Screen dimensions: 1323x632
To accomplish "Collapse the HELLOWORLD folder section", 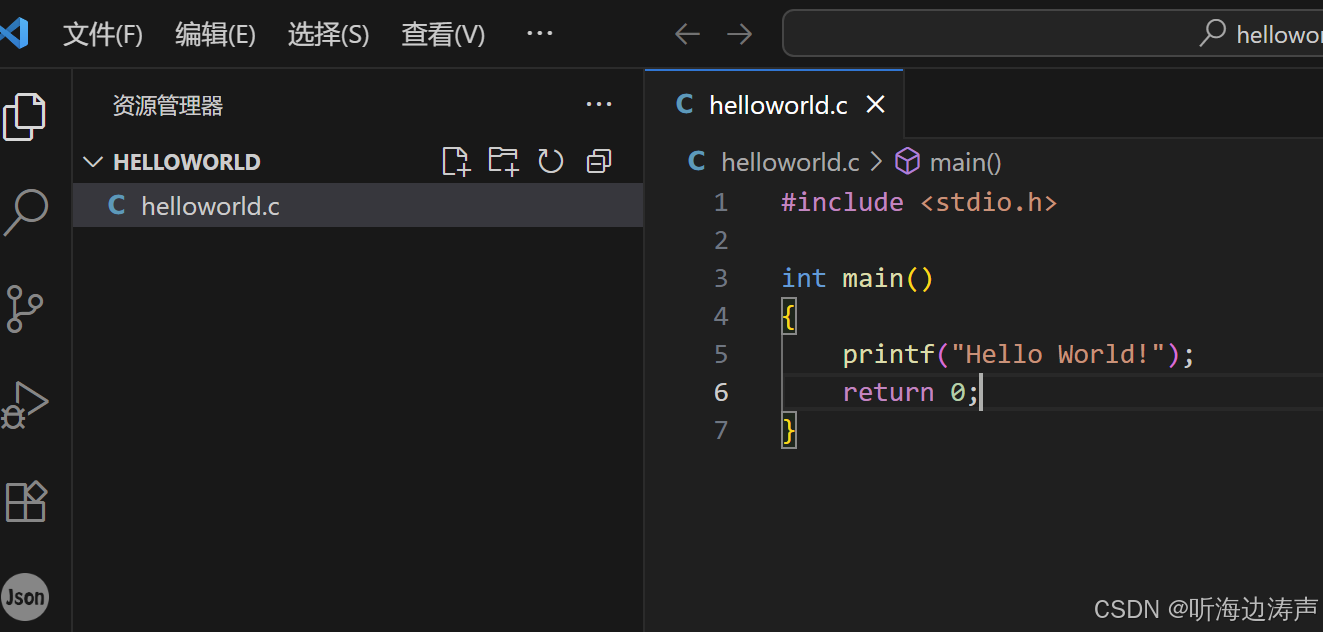I will [93, 162].
